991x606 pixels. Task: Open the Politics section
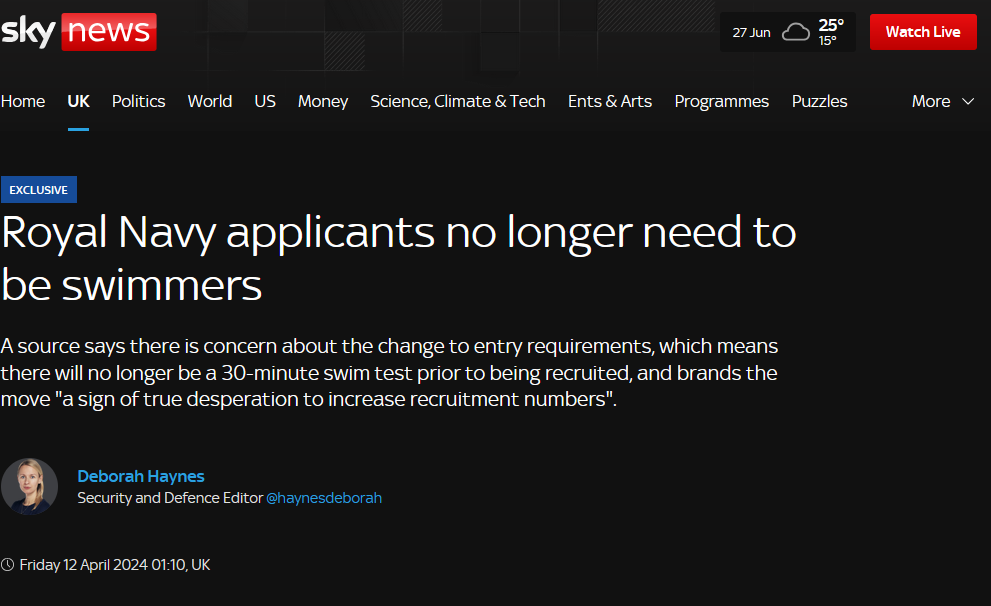pyautogui.click(x=138, y=101)
